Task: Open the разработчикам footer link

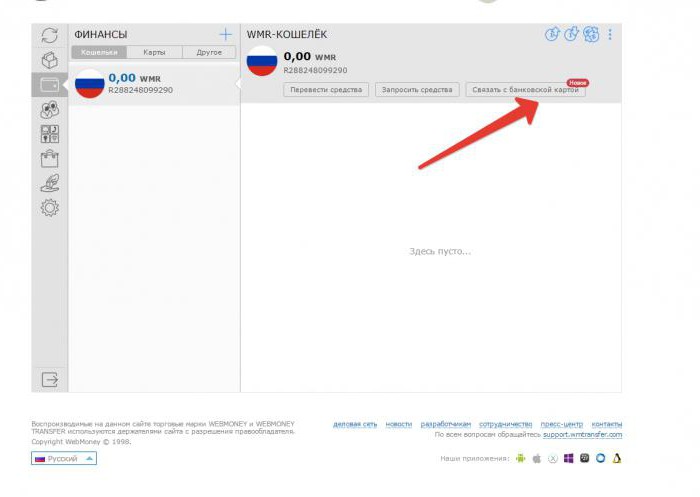Action: tap(446, 424)
